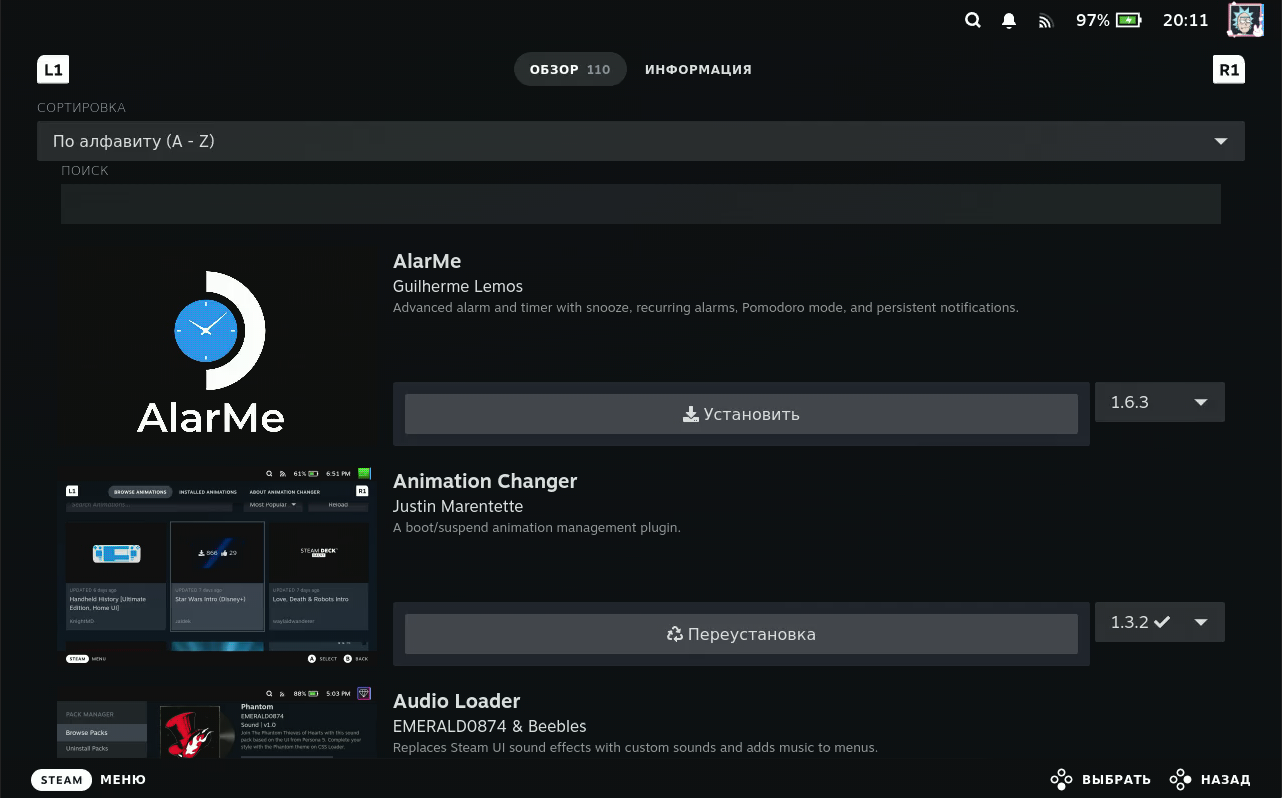Click the 97% battery percentage text

(x=1093, y=20)
